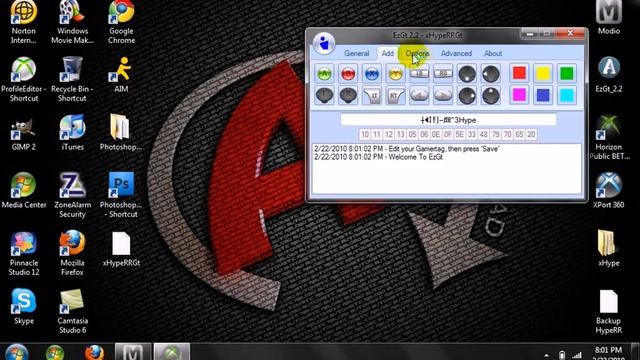Insert the red B button glyph

(x=348, y=74)
